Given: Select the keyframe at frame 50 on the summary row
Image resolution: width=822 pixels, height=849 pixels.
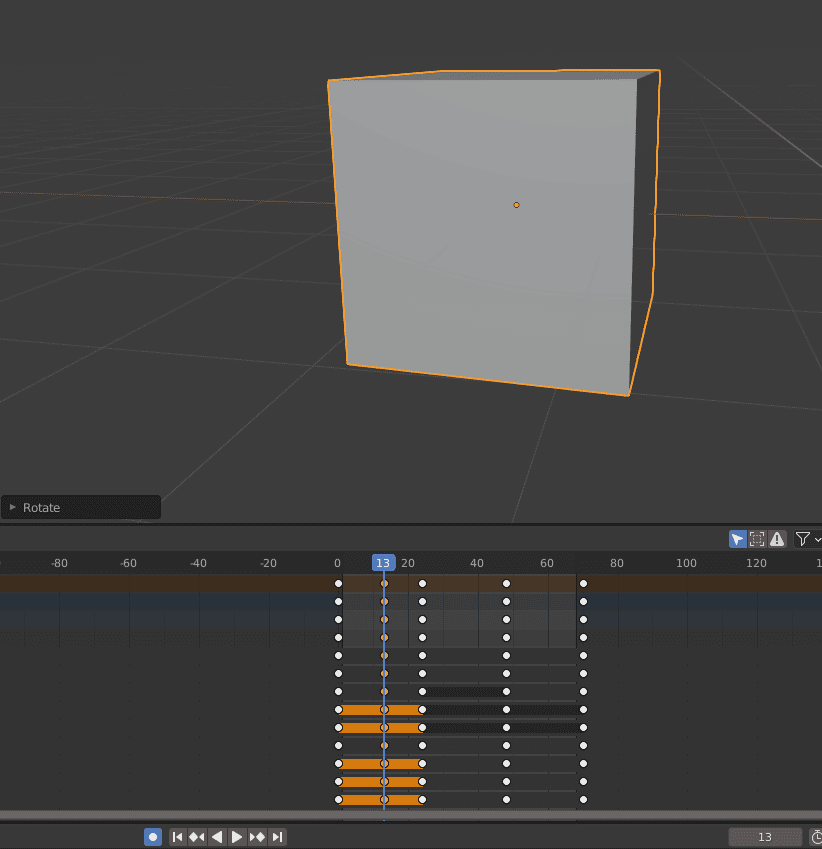Looking at the screenshot, I should (x=506, y=583).
